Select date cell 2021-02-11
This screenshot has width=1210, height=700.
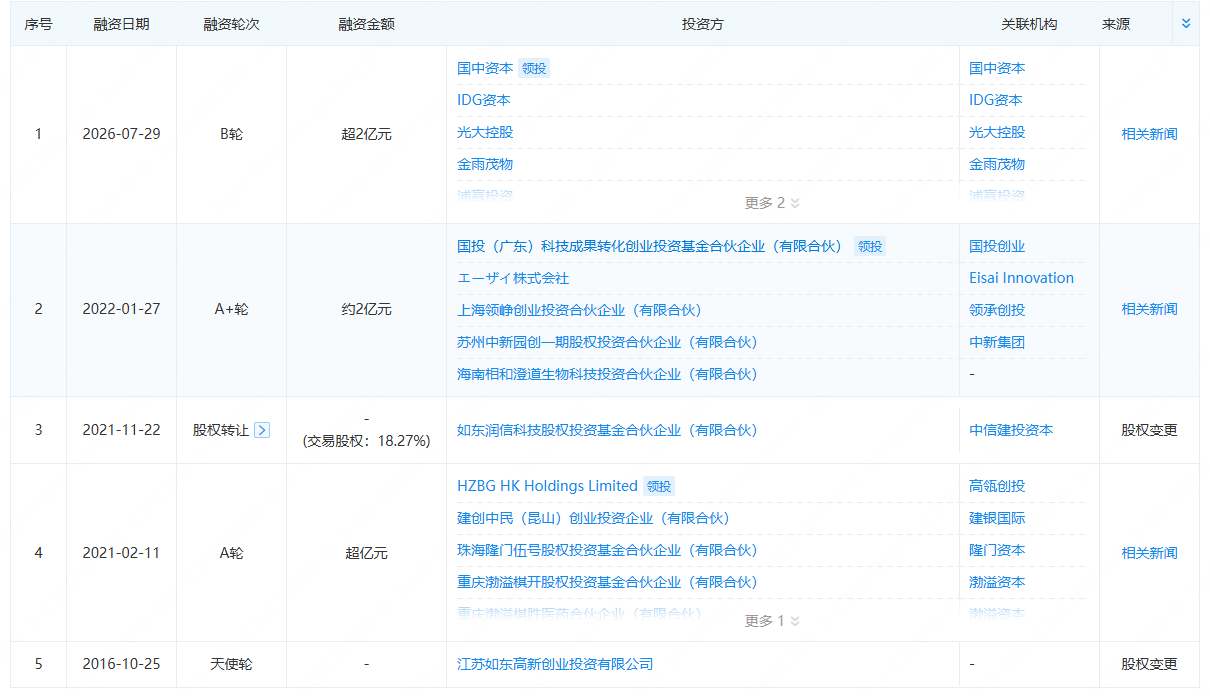coord(121,553)
